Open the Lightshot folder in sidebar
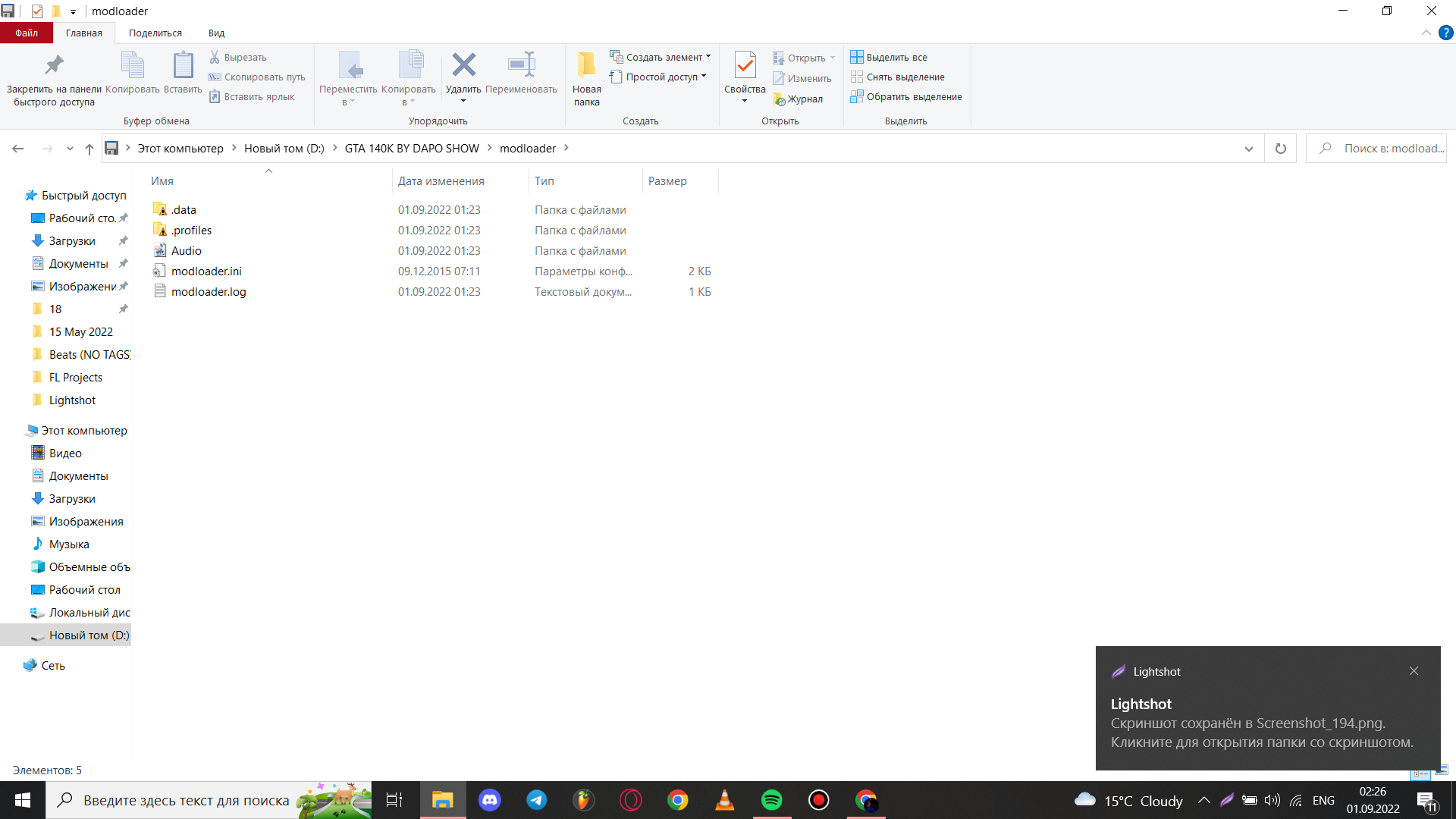The width and height of the screenshot is (1456, 819). tap(72, 400)
